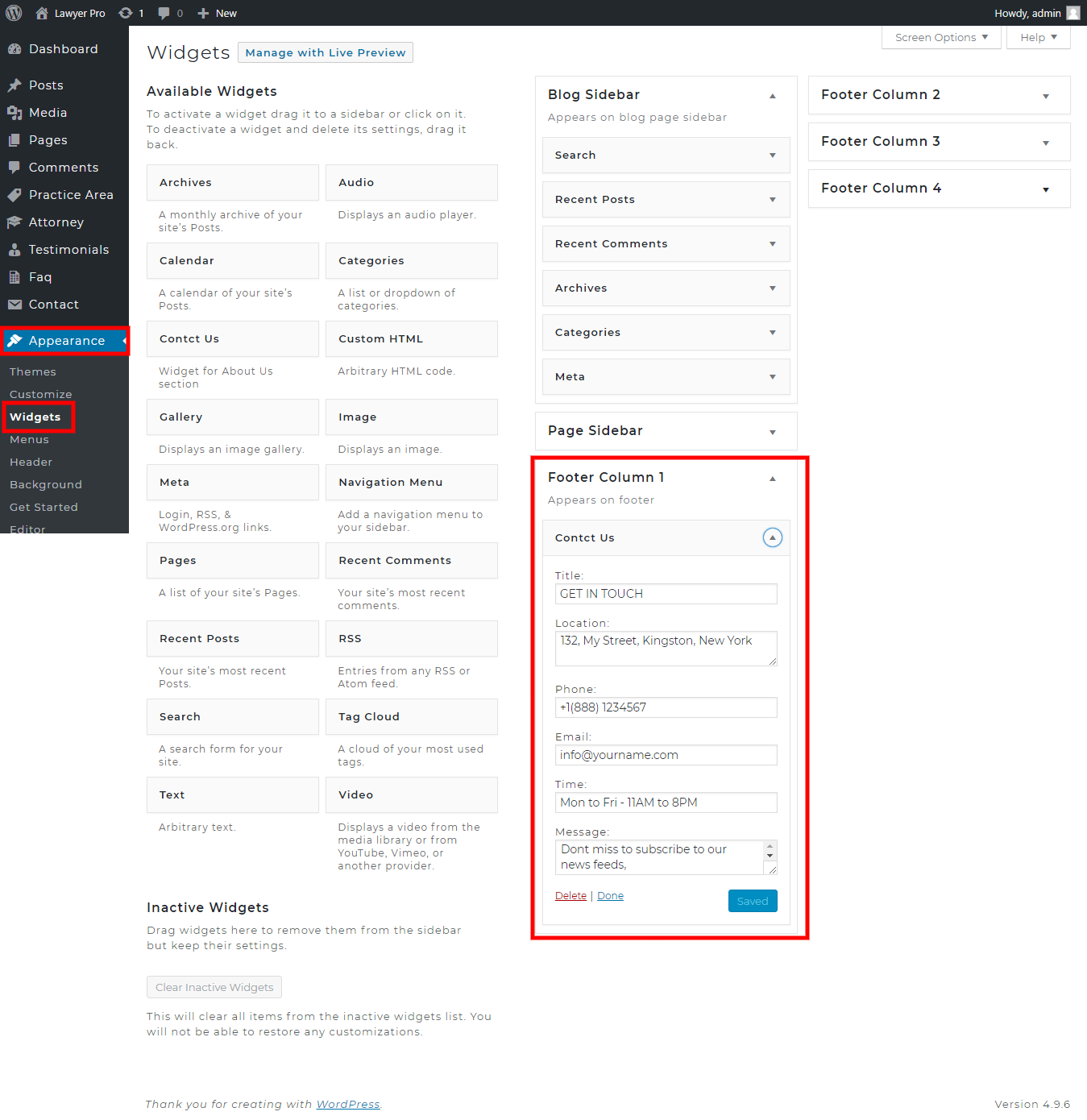Click the Message textarea scroll down arrow
The height and width of the screenshot is (1120, 1087).
pos(770,856)
